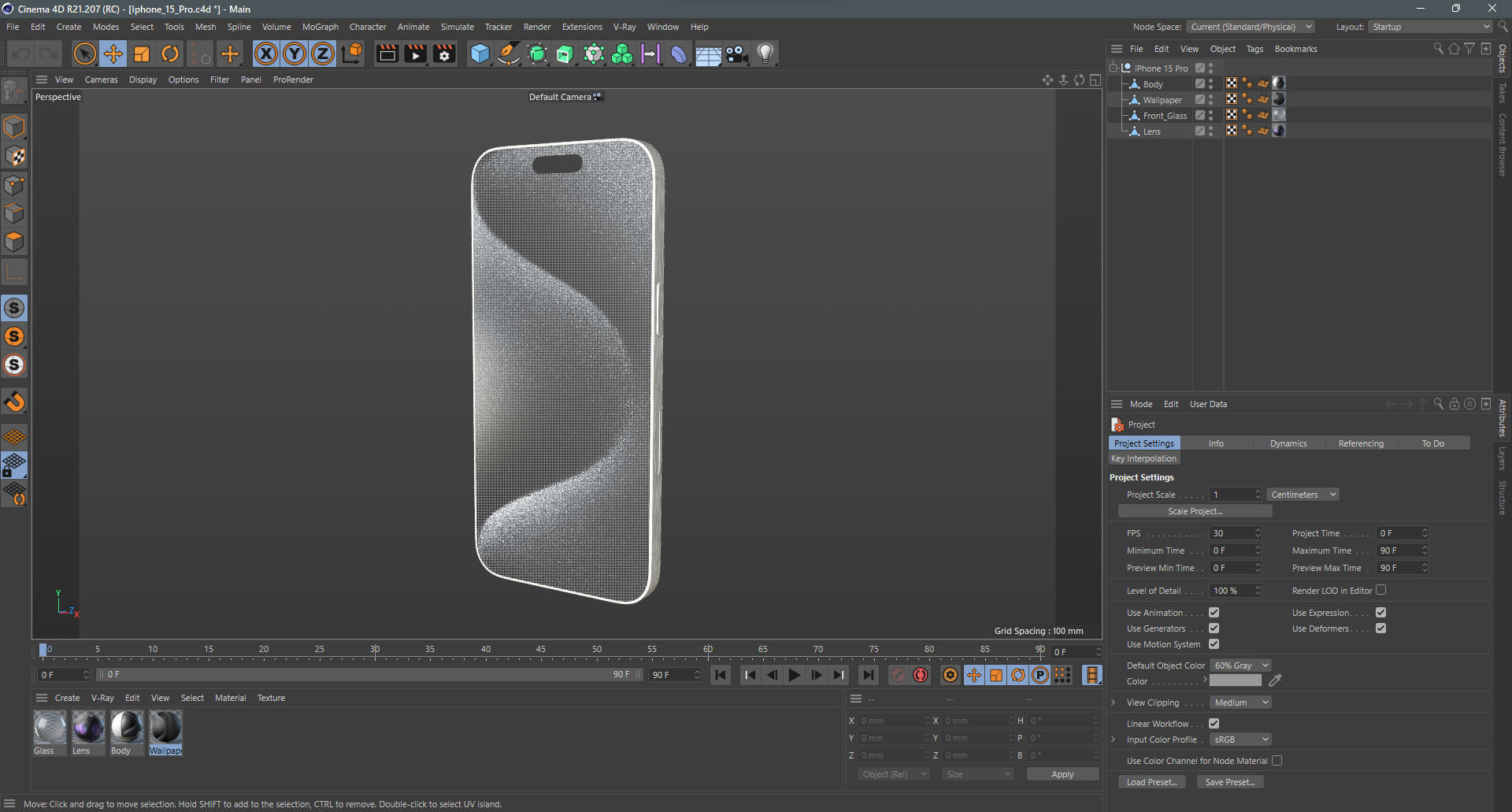Add a Light object
Screen dimensions: 1512x812
pyautogui.click(x=765, y=54)
